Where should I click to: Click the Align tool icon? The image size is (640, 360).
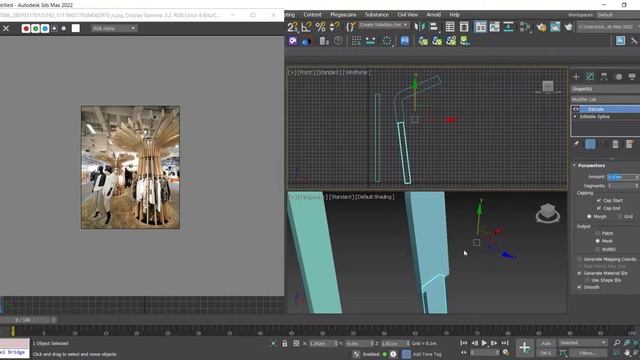(433, 27)
